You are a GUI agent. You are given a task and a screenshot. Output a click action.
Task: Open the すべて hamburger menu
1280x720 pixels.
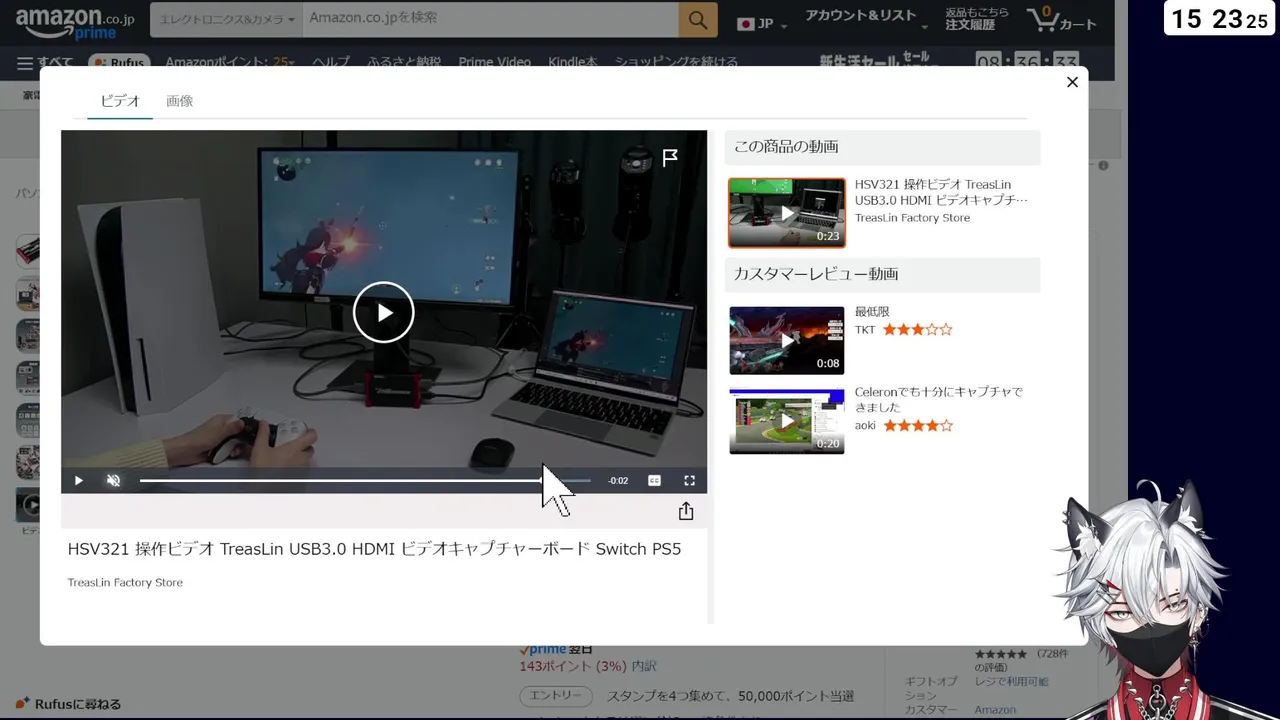(45, 62)
